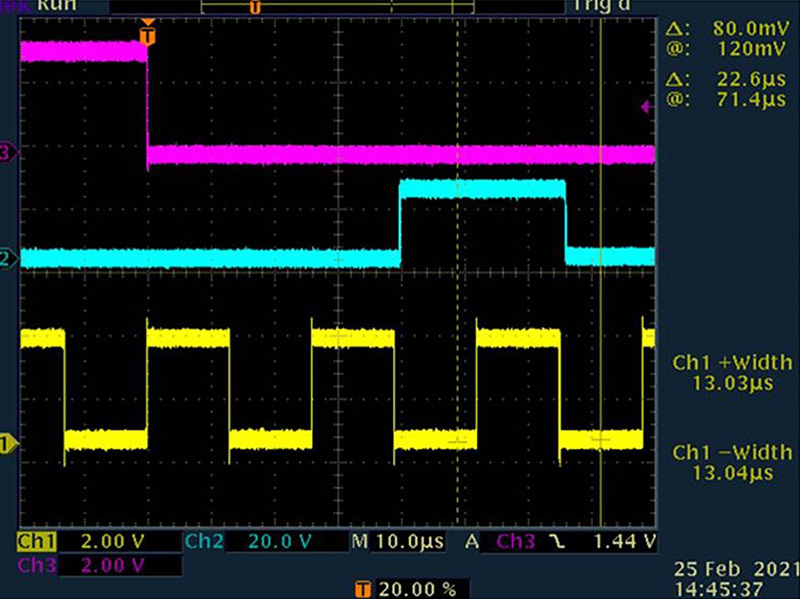
Task: Select the cyan channel 2 ground marker
Action: point(8,259)
